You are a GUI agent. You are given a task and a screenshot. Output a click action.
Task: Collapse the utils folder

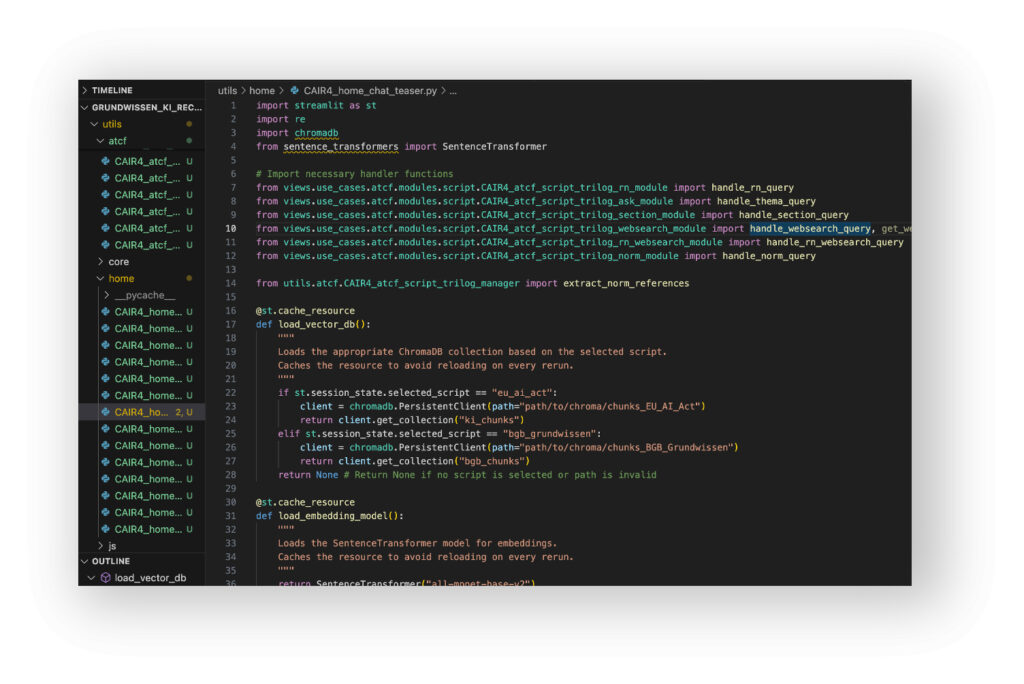pyautogui.click(x=95, y=124)
